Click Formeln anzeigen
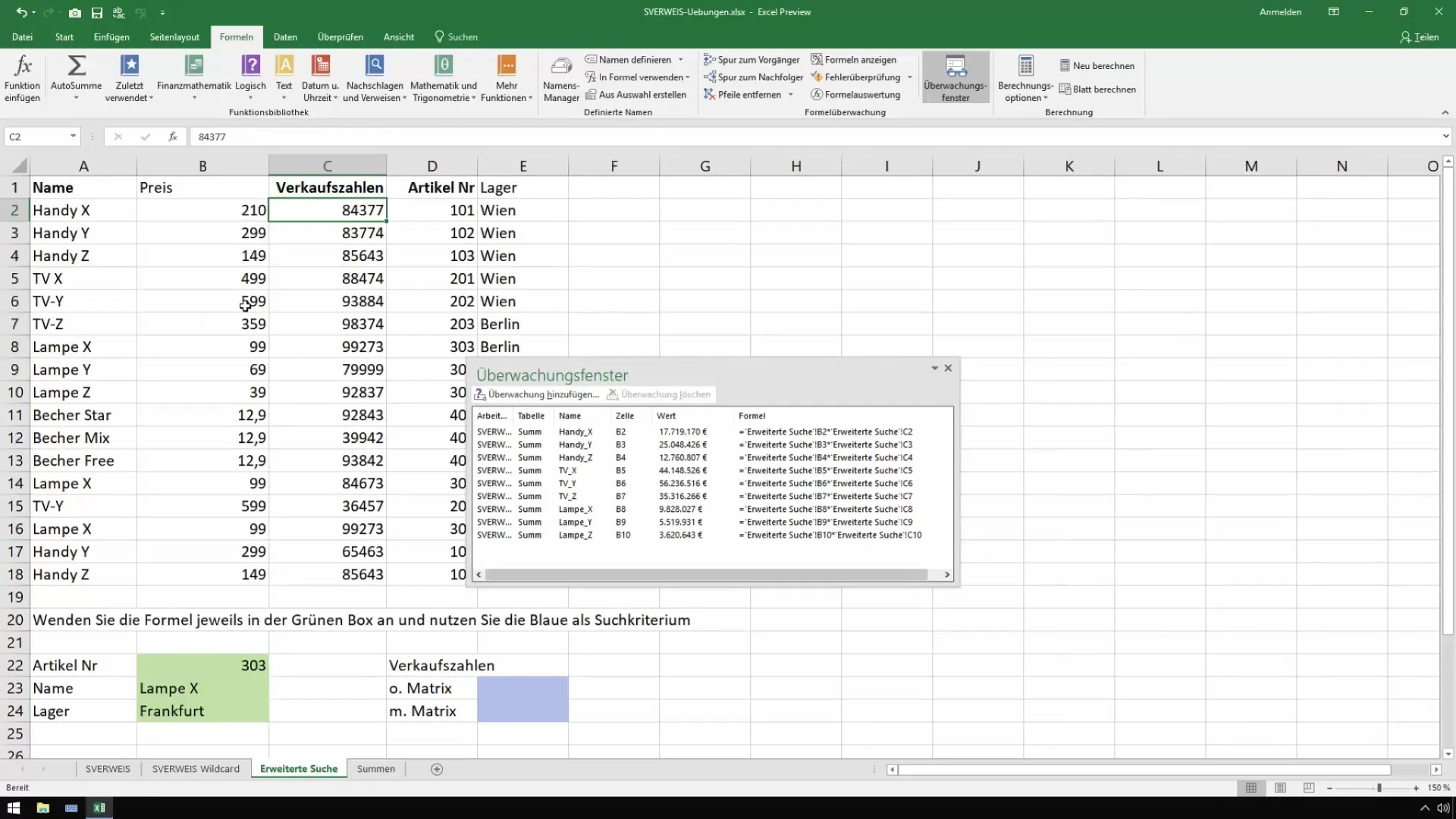The width and height of the screenshot is (1456, 819). click(x=853, y=60)
